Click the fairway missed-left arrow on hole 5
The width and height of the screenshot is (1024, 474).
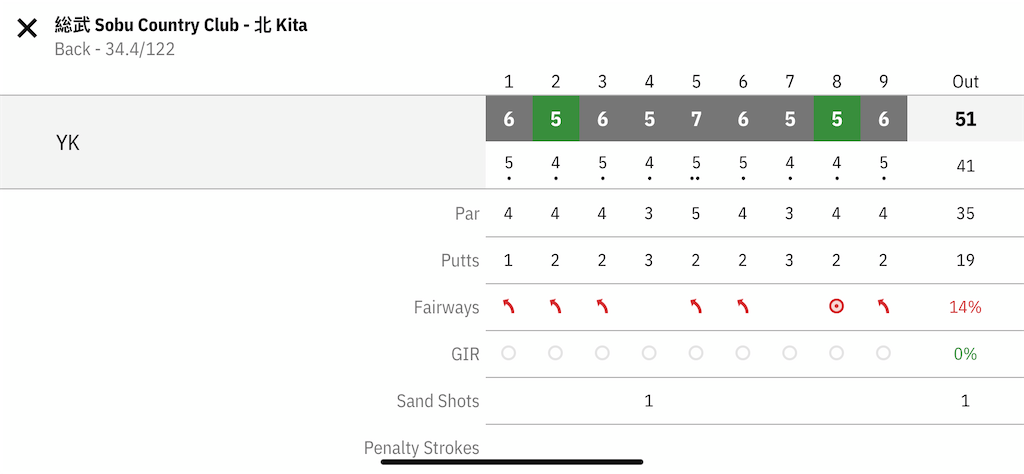coord(696,306)
